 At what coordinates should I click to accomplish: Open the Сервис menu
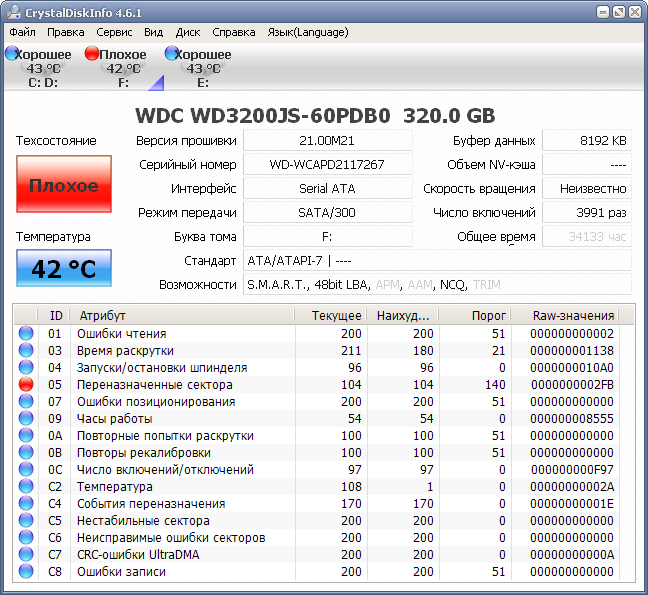pos(114,32)
